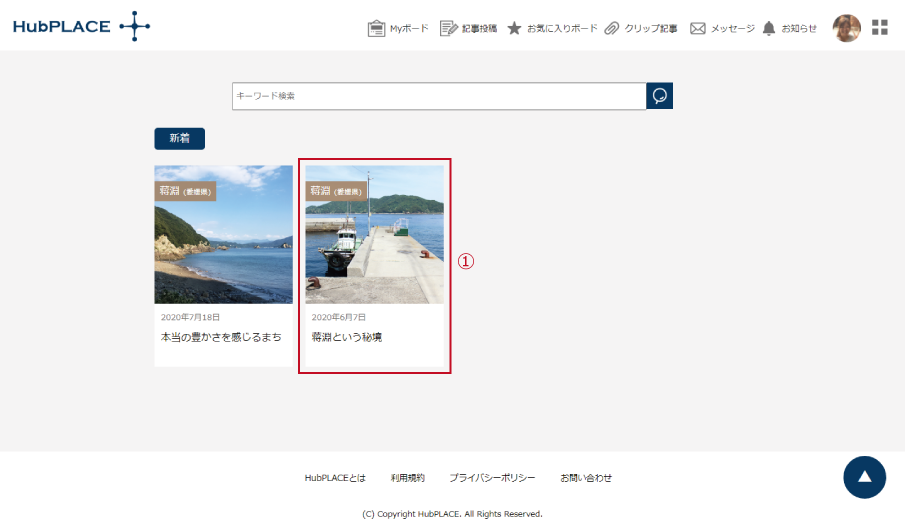Open the お知らせ menu label
Viewport: 905px width, 524px height.
(x=799, y=28)
